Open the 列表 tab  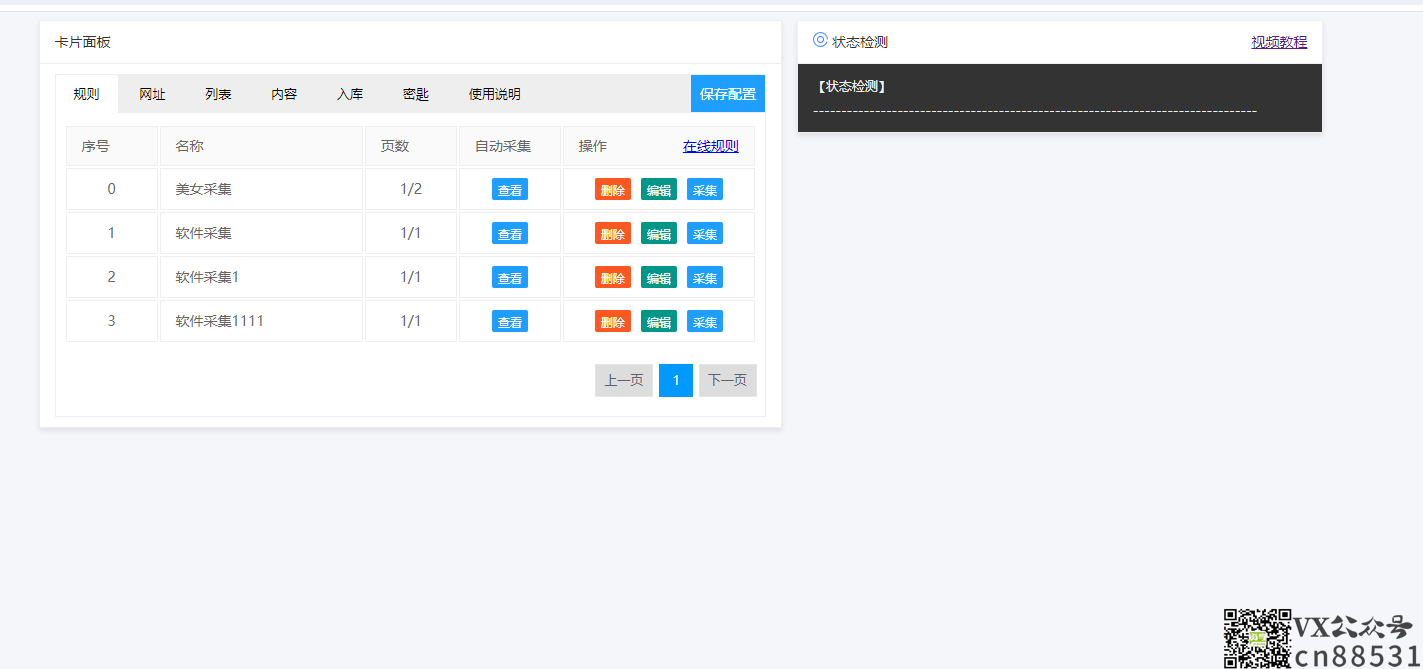pos(218,94)
